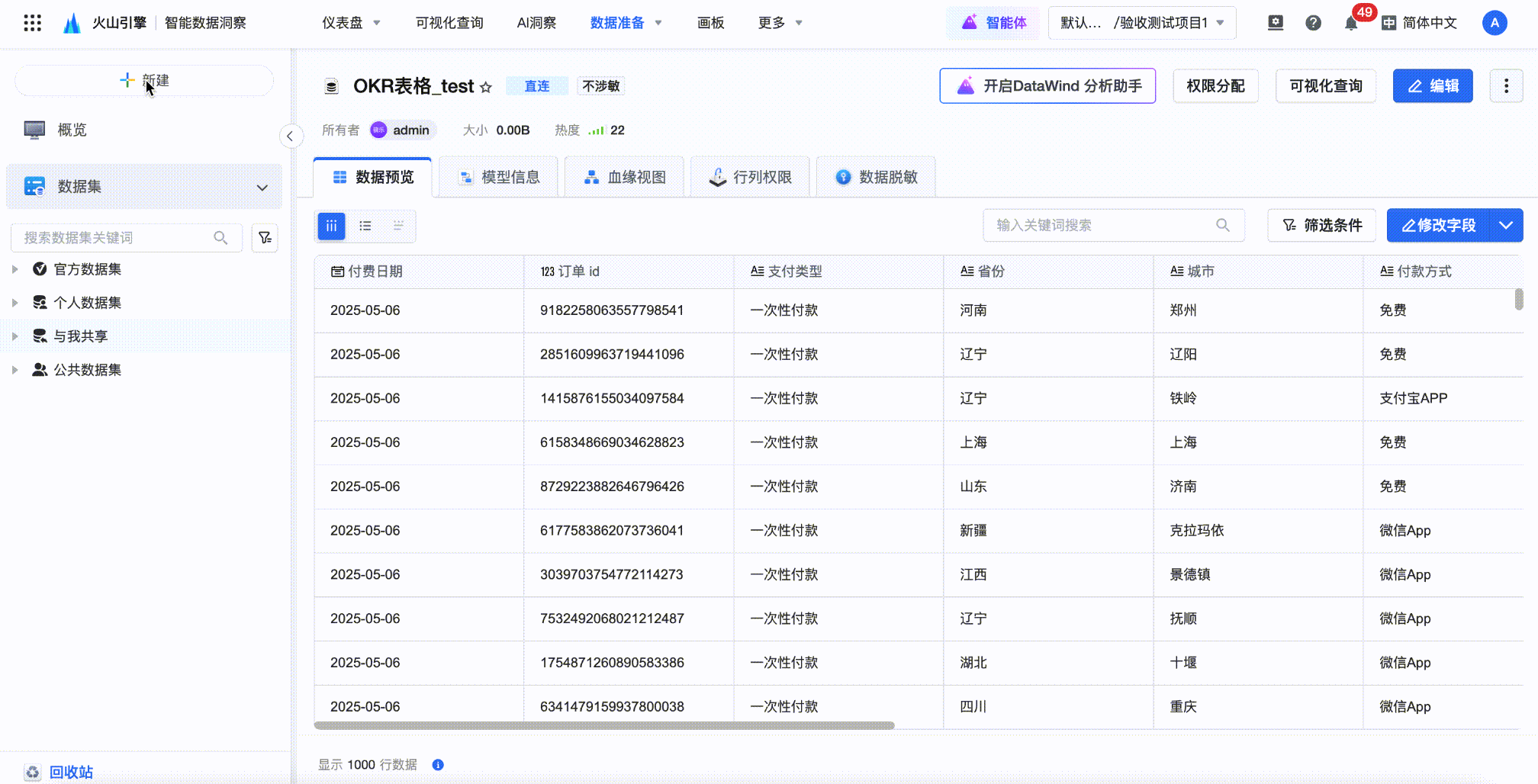Expand the 个人数据集 tree node
This screenshot has height=784, width=1538.
tap(14, 303)
